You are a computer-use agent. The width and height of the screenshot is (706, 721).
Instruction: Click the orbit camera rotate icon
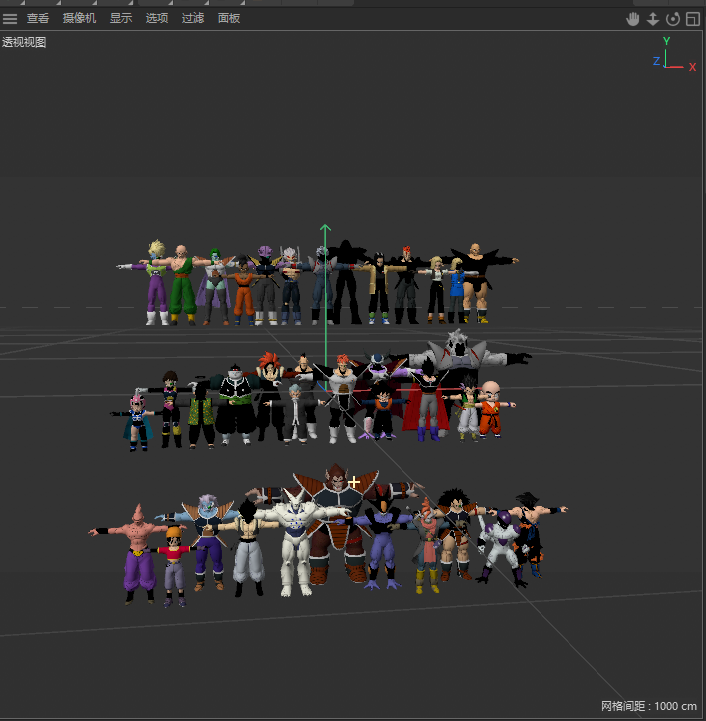tap(672, 19)
